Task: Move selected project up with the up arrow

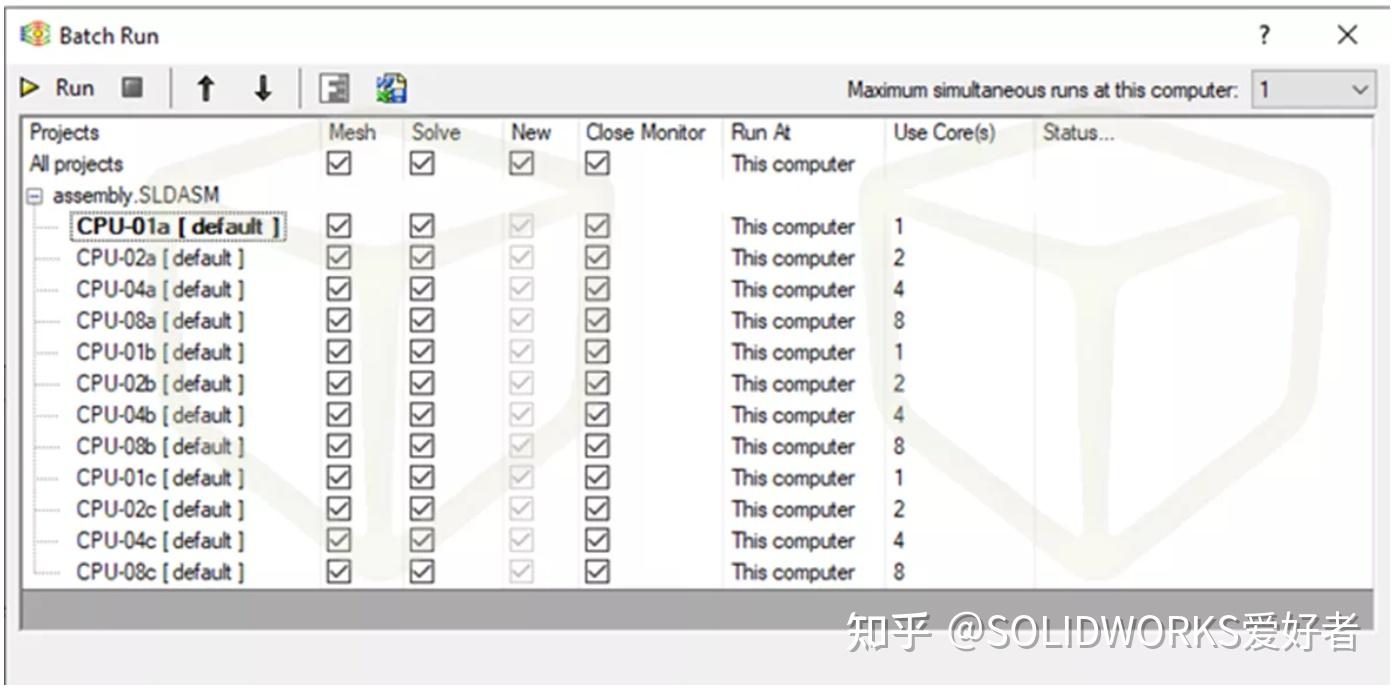Action: [204, 87]
